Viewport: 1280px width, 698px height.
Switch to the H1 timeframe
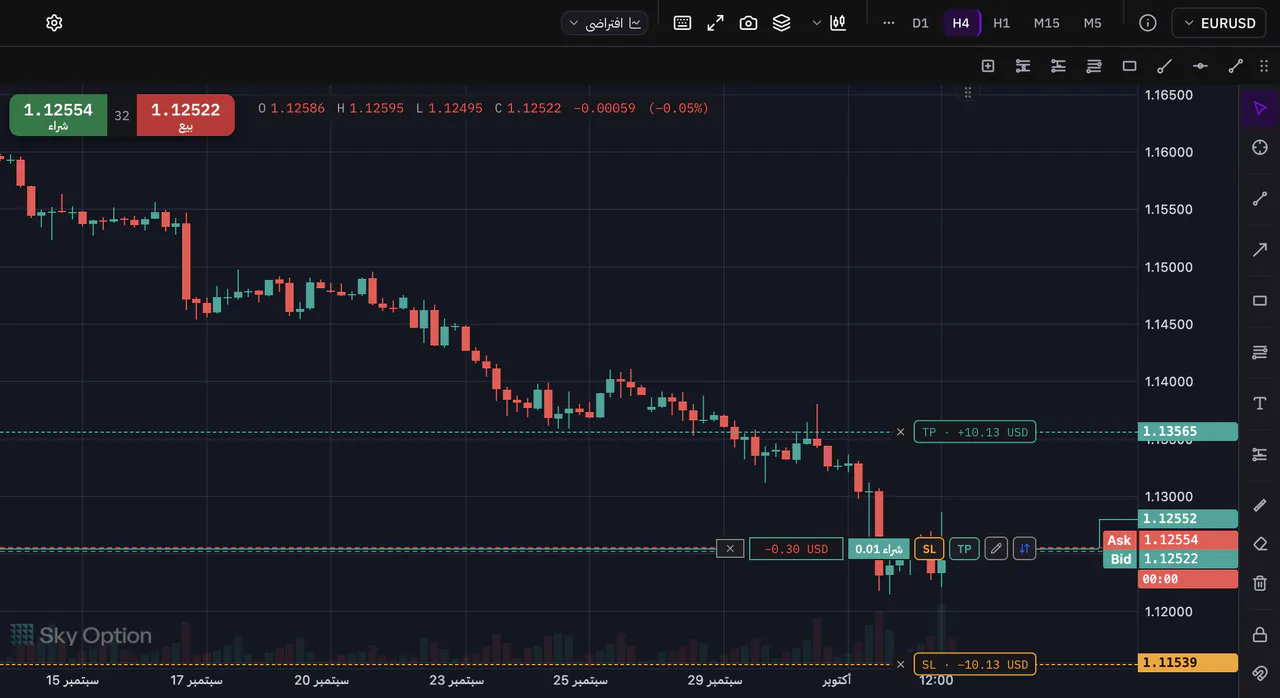(1001, 23)
